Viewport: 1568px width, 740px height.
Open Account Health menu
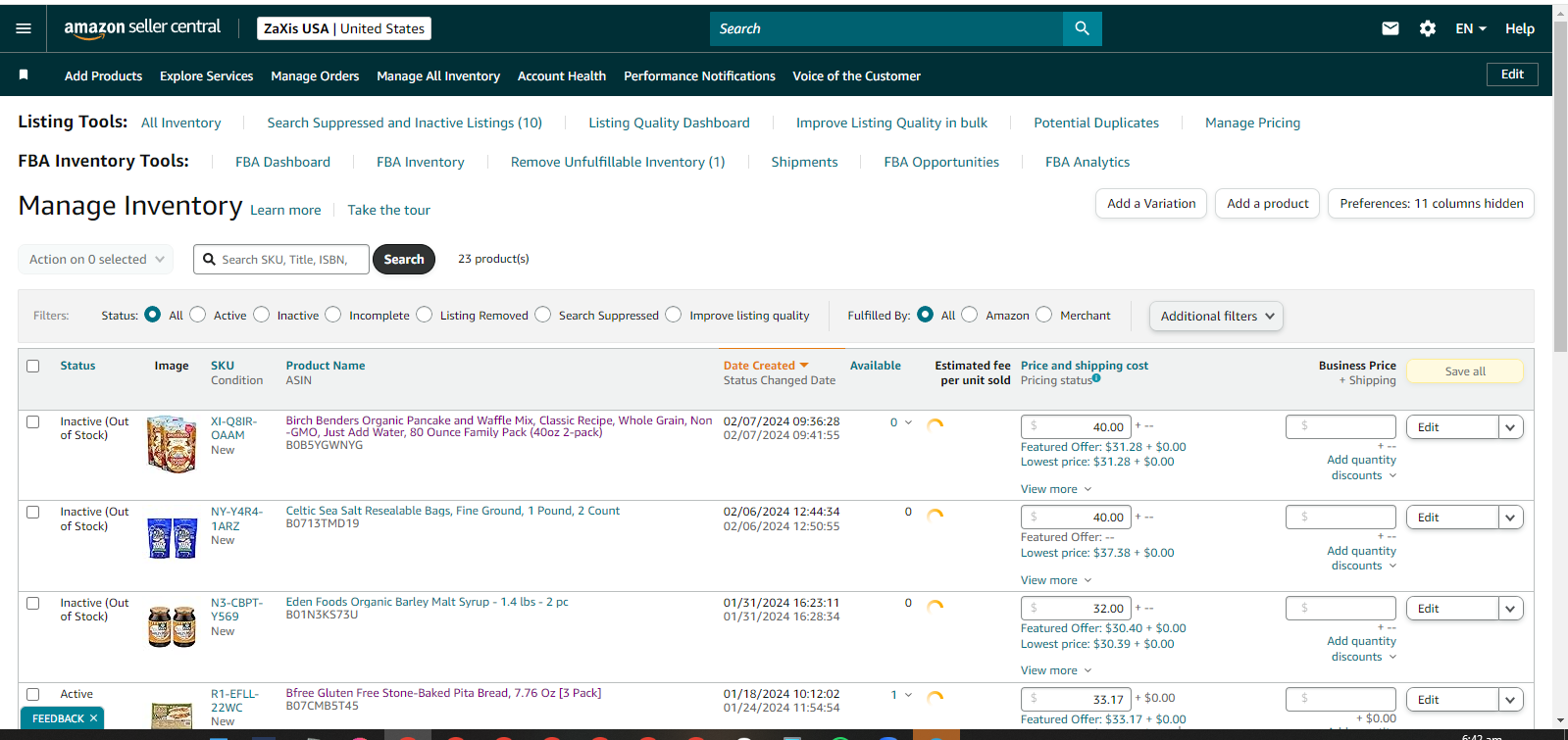coord(562,75)
